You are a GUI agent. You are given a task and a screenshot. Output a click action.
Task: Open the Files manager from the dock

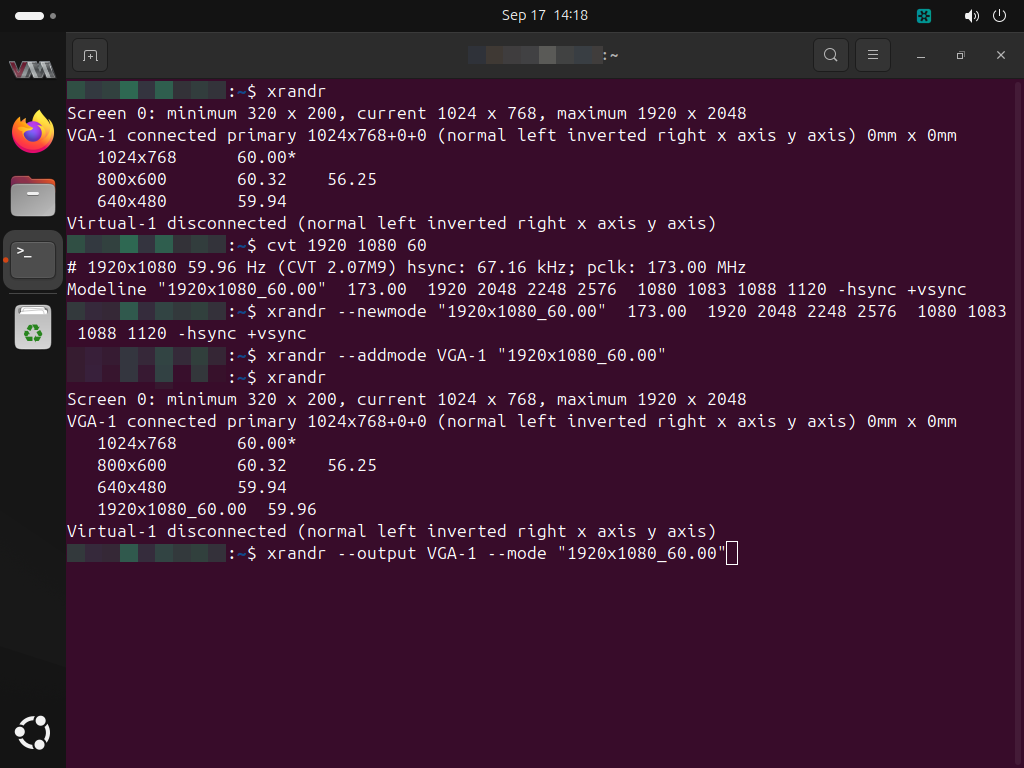(x=33, y=195)
